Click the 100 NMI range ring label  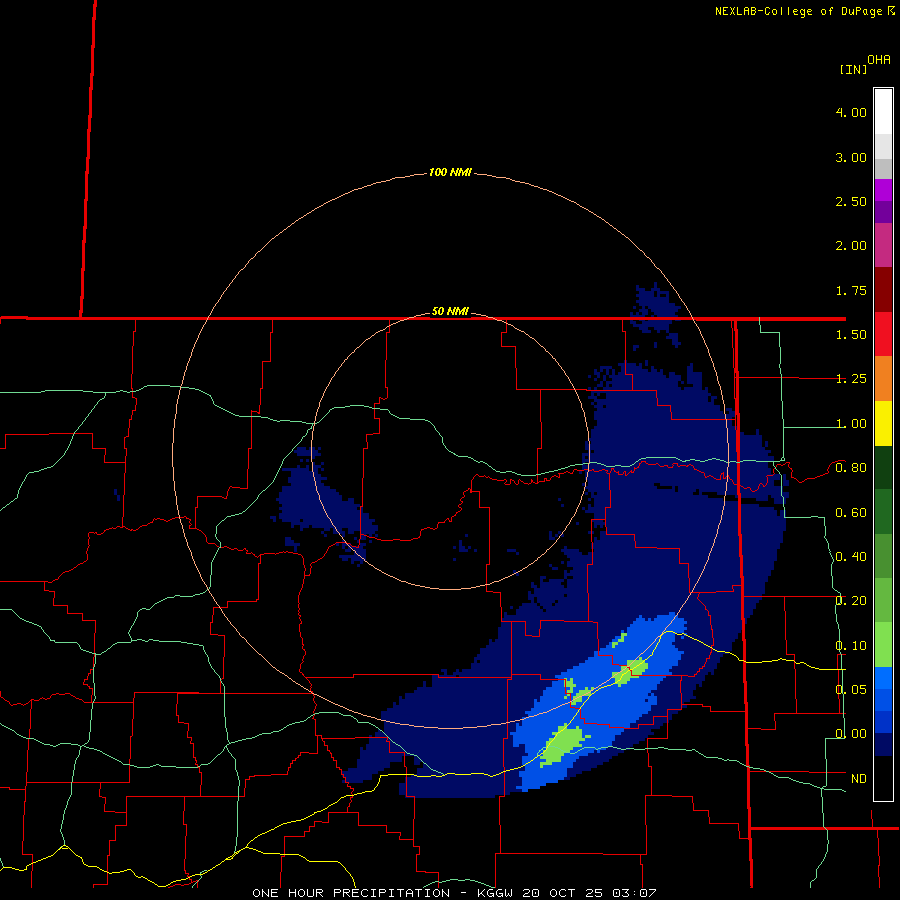click(x=450, y=172)
